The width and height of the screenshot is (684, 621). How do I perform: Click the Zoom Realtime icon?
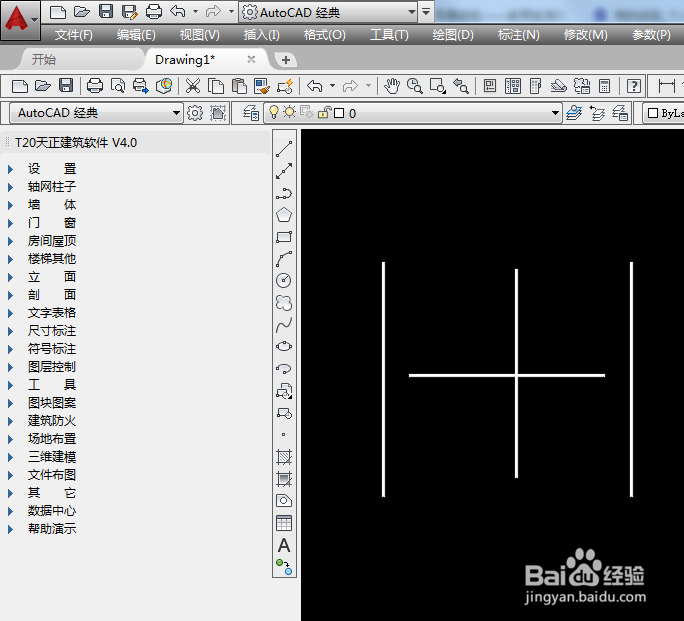tap(414, 86)
